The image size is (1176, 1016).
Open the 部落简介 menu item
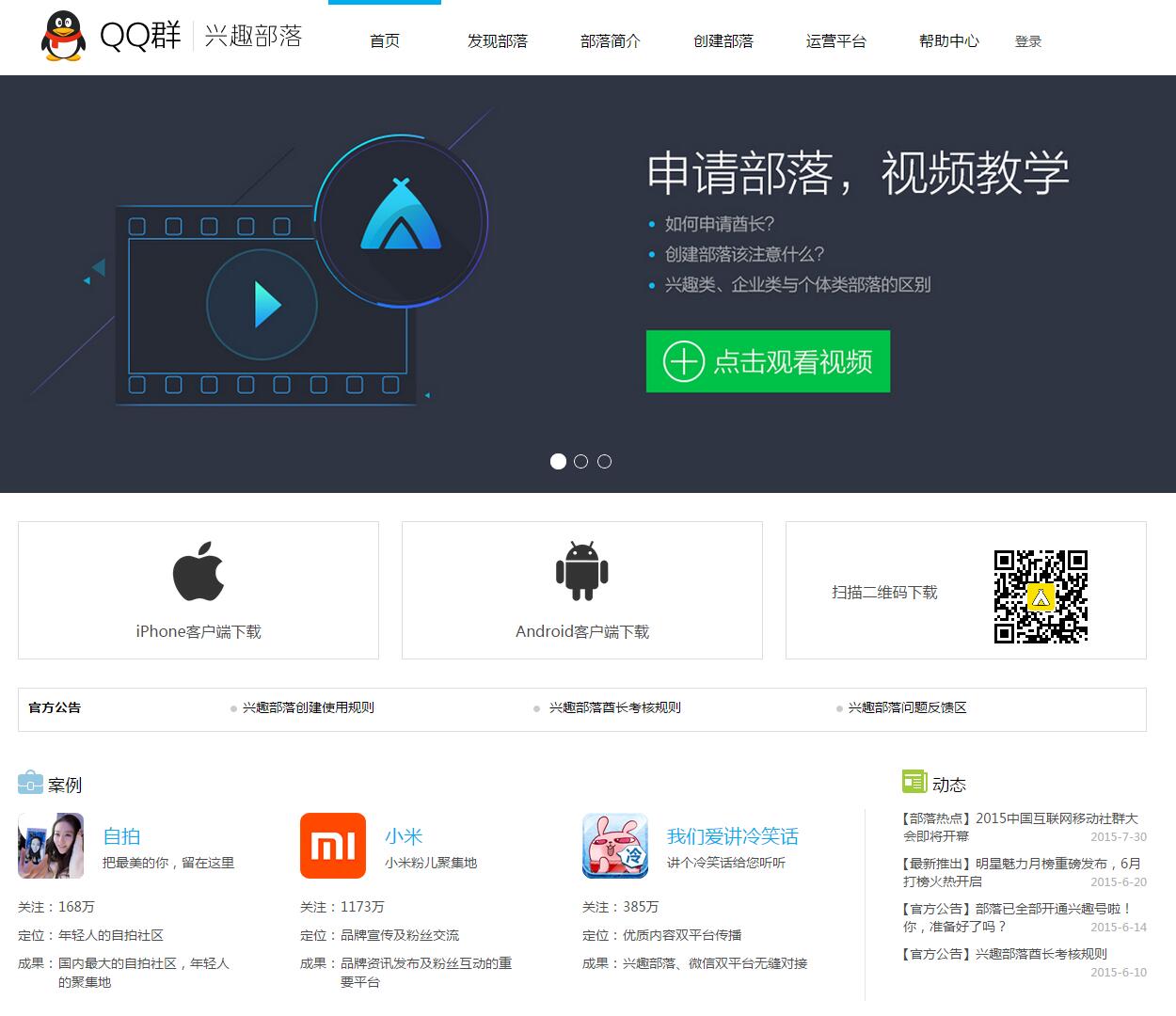(x=611, y=40)
